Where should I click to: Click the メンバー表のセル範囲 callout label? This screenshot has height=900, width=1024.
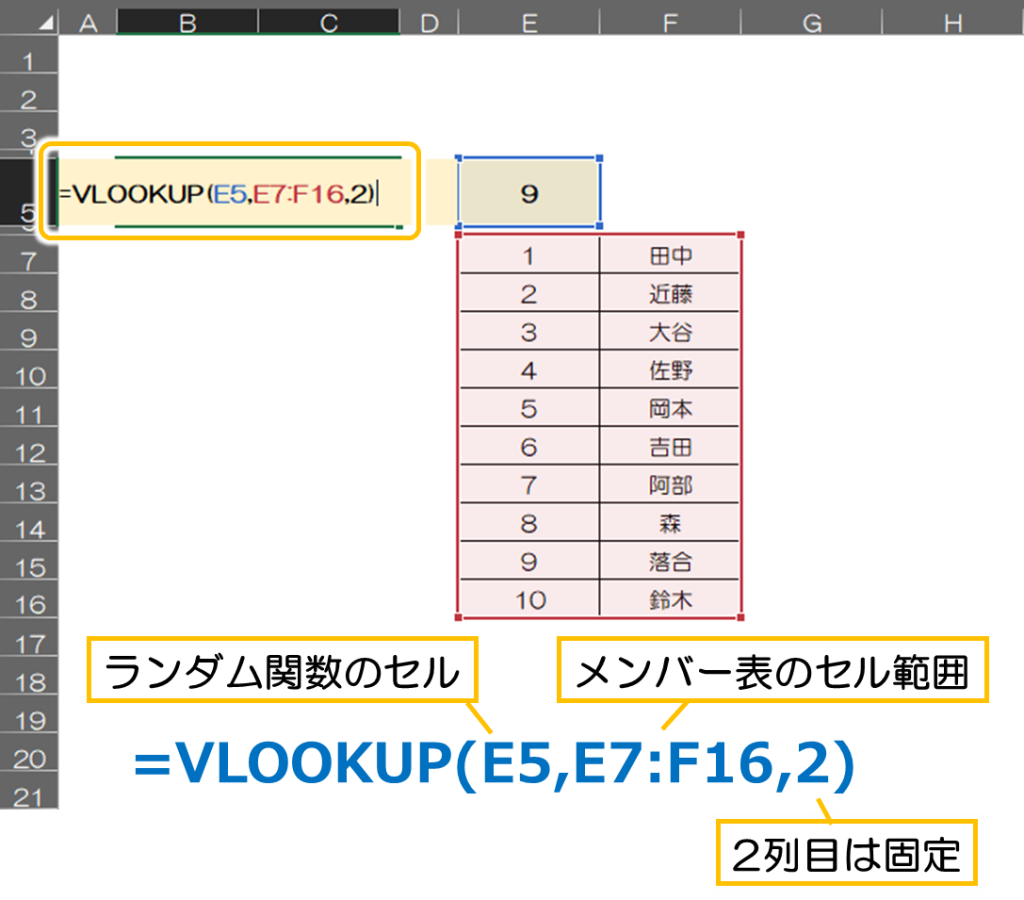771,673
